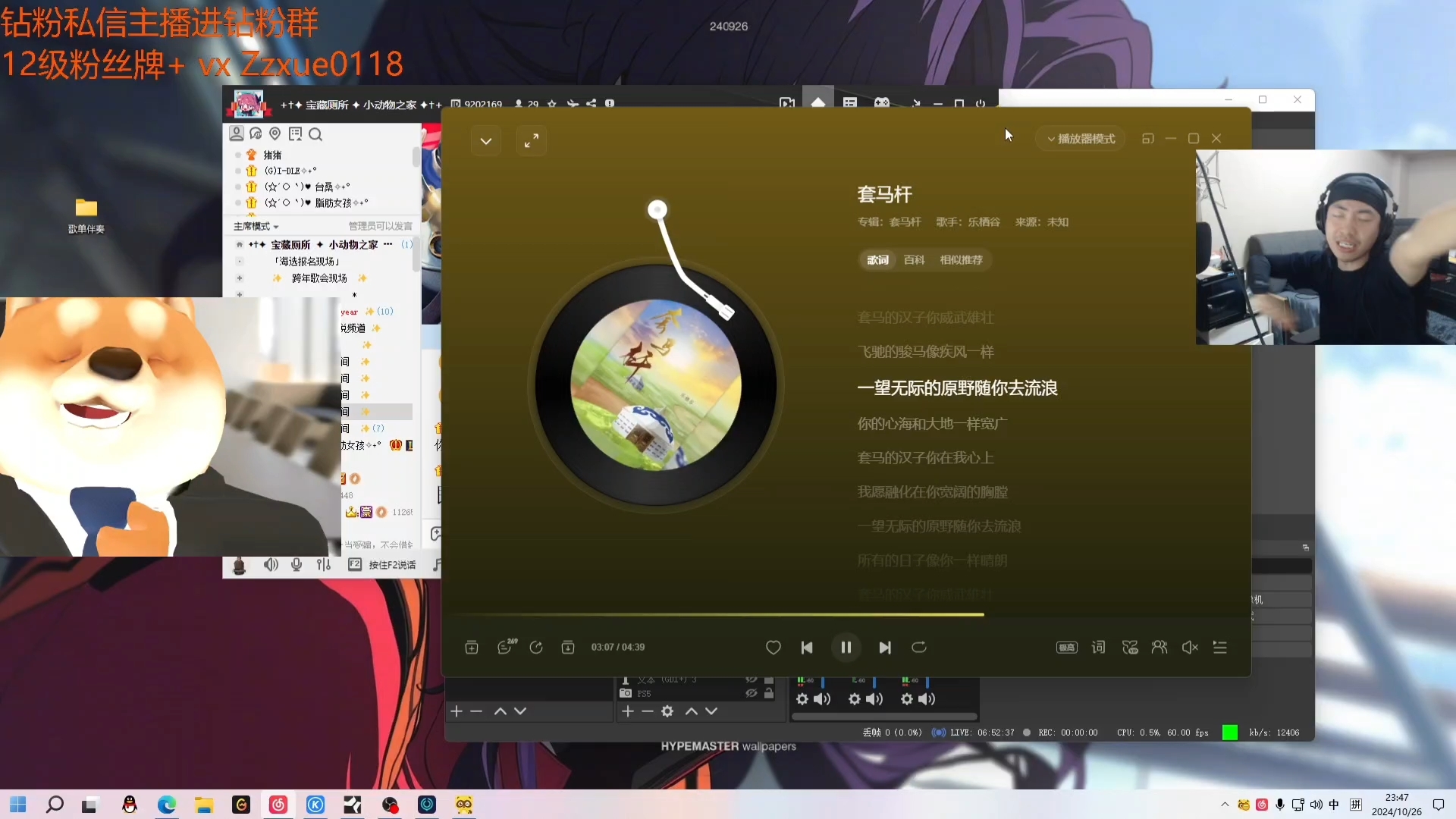Open third audio channel settings gear in OBS

coord(907,699)
